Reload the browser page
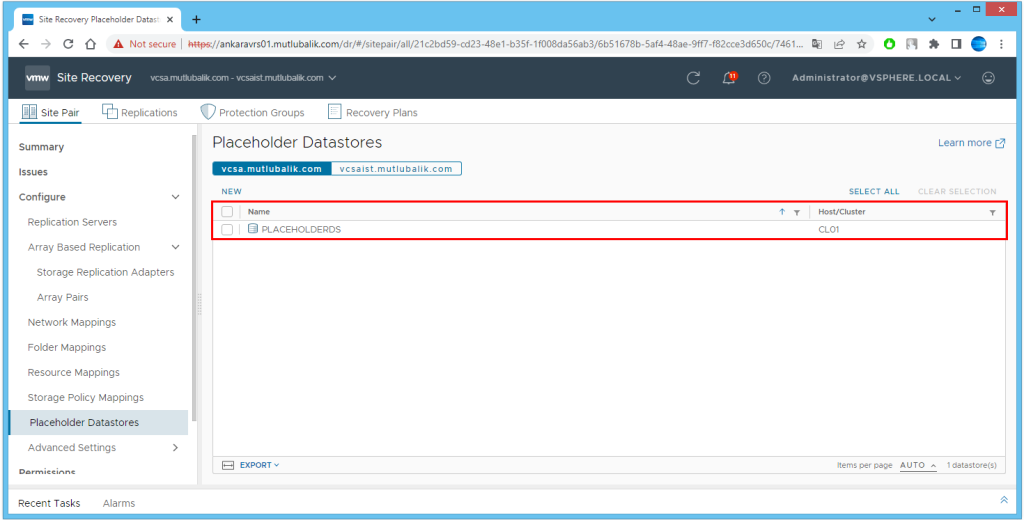1024x520 pixels. click(x=68, y=44)
